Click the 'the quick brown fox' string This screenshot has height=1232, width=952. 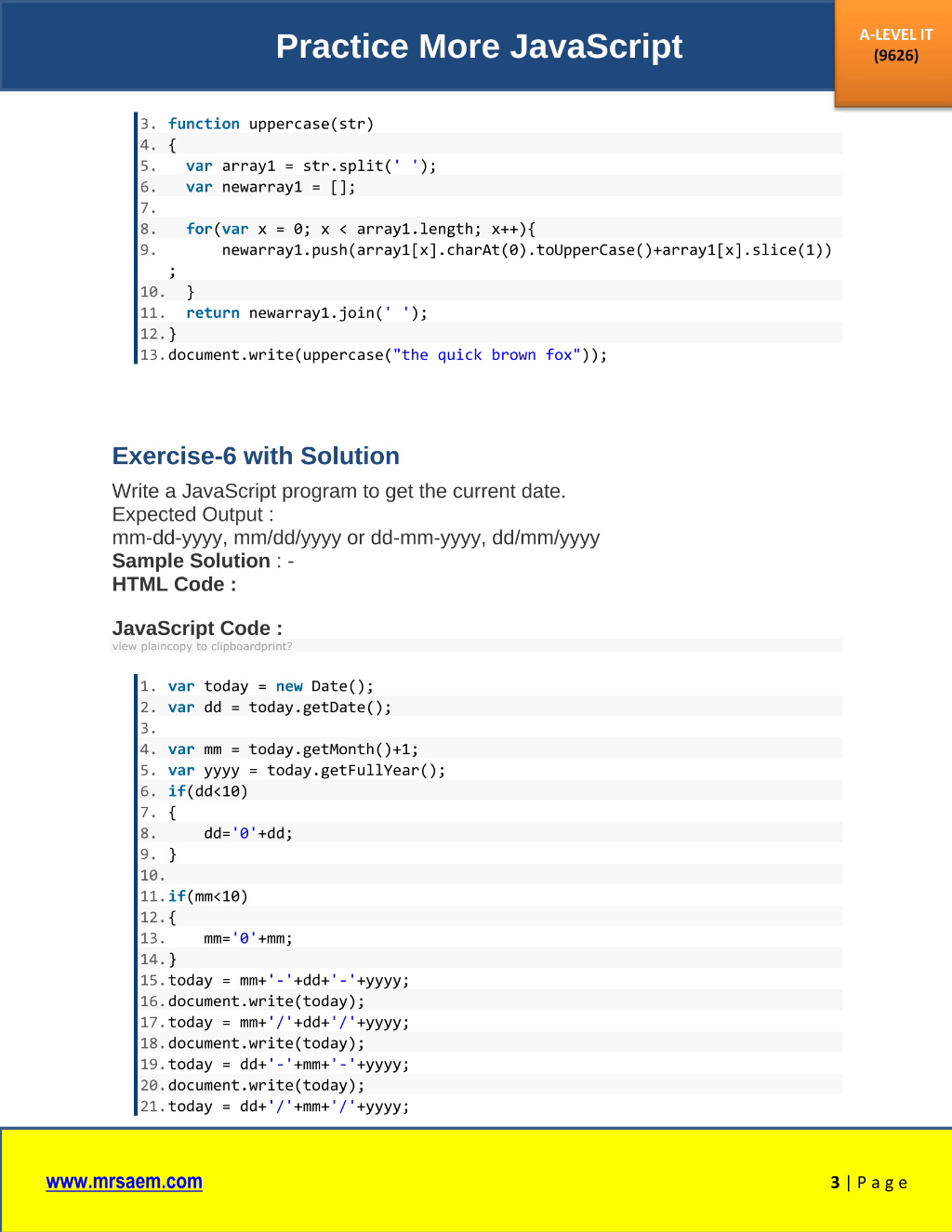pyautogui.click(x=487, y=355)
